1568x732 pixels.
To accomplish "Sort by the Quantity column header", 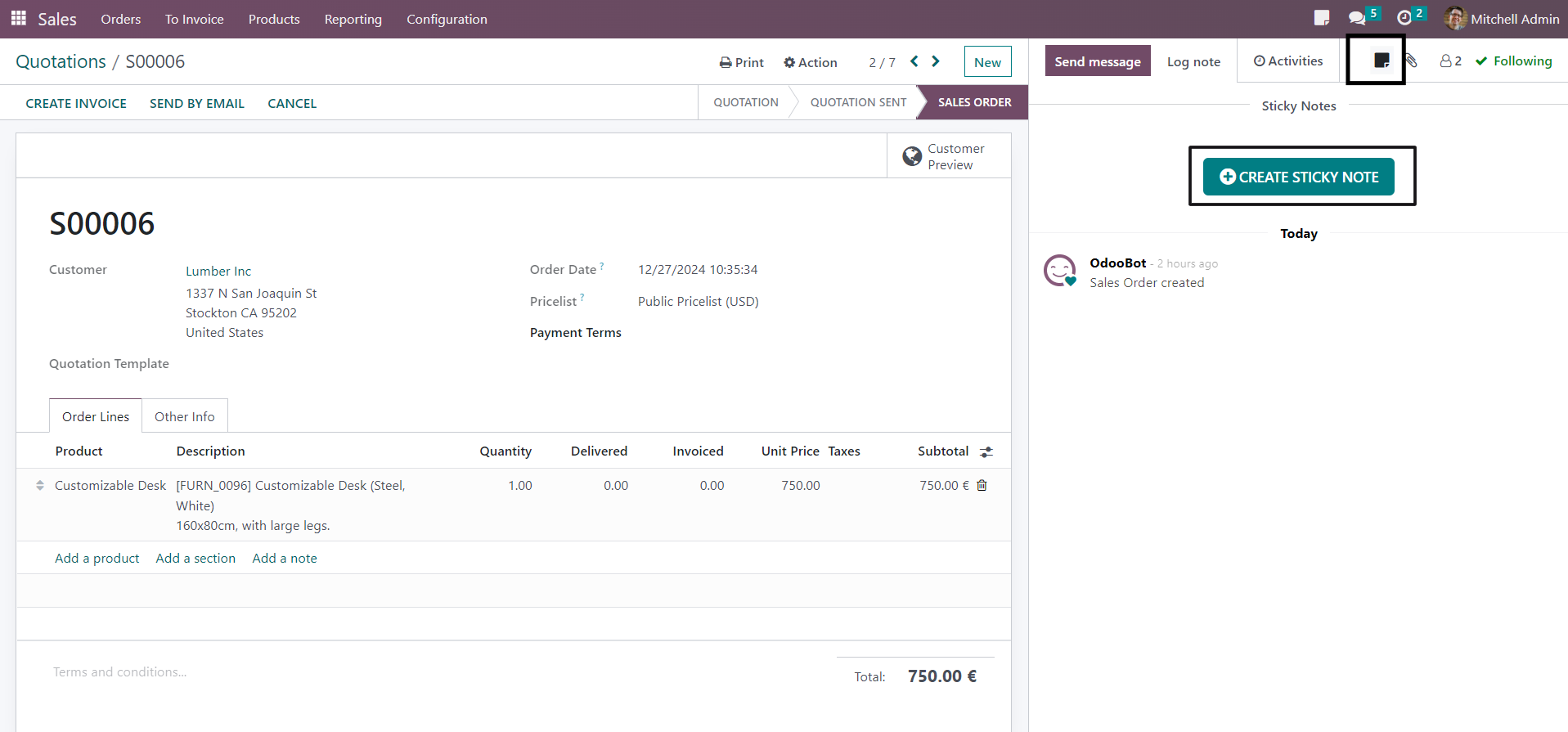I will coord(505,451).
